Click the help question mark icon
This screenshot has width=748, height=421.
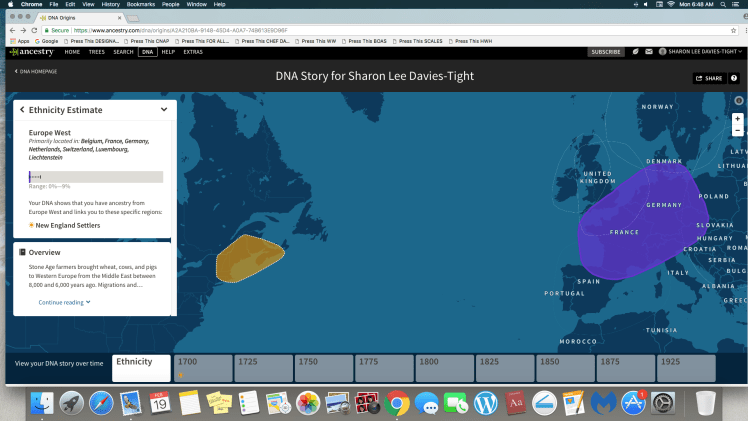coord(734,78)
